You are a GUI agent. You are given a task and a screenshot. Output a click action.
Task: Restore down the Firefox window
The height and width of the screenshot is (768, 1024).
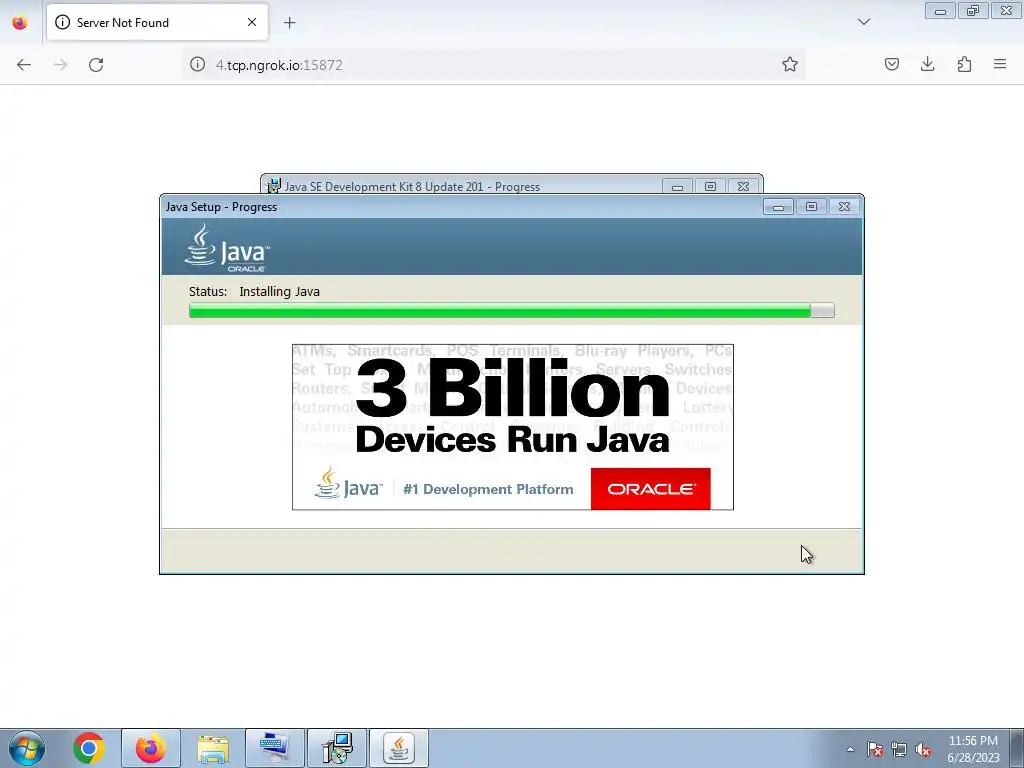point(973,11)
